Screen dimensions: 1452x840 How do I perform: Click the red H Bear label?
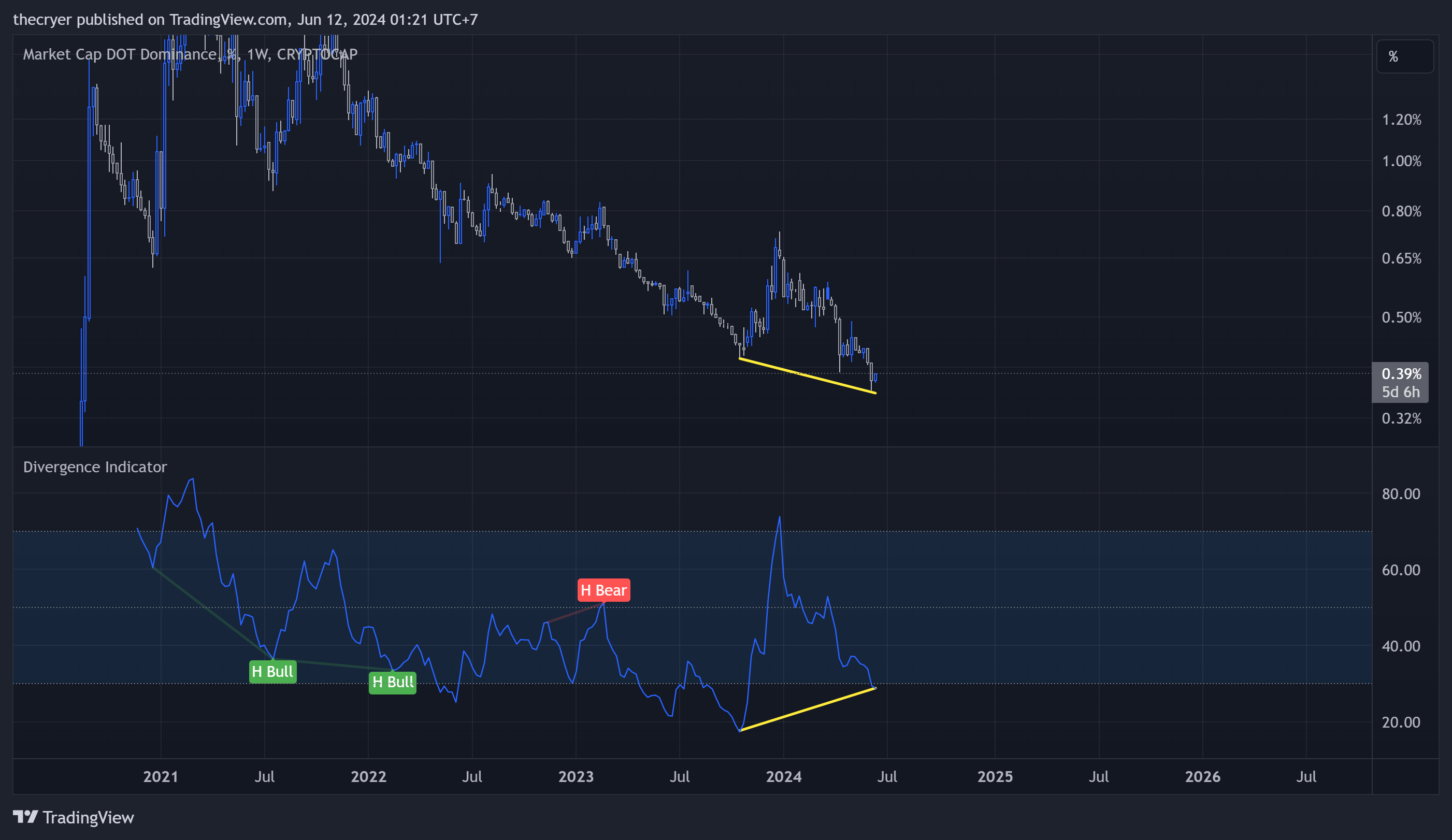tap(603, 590)
